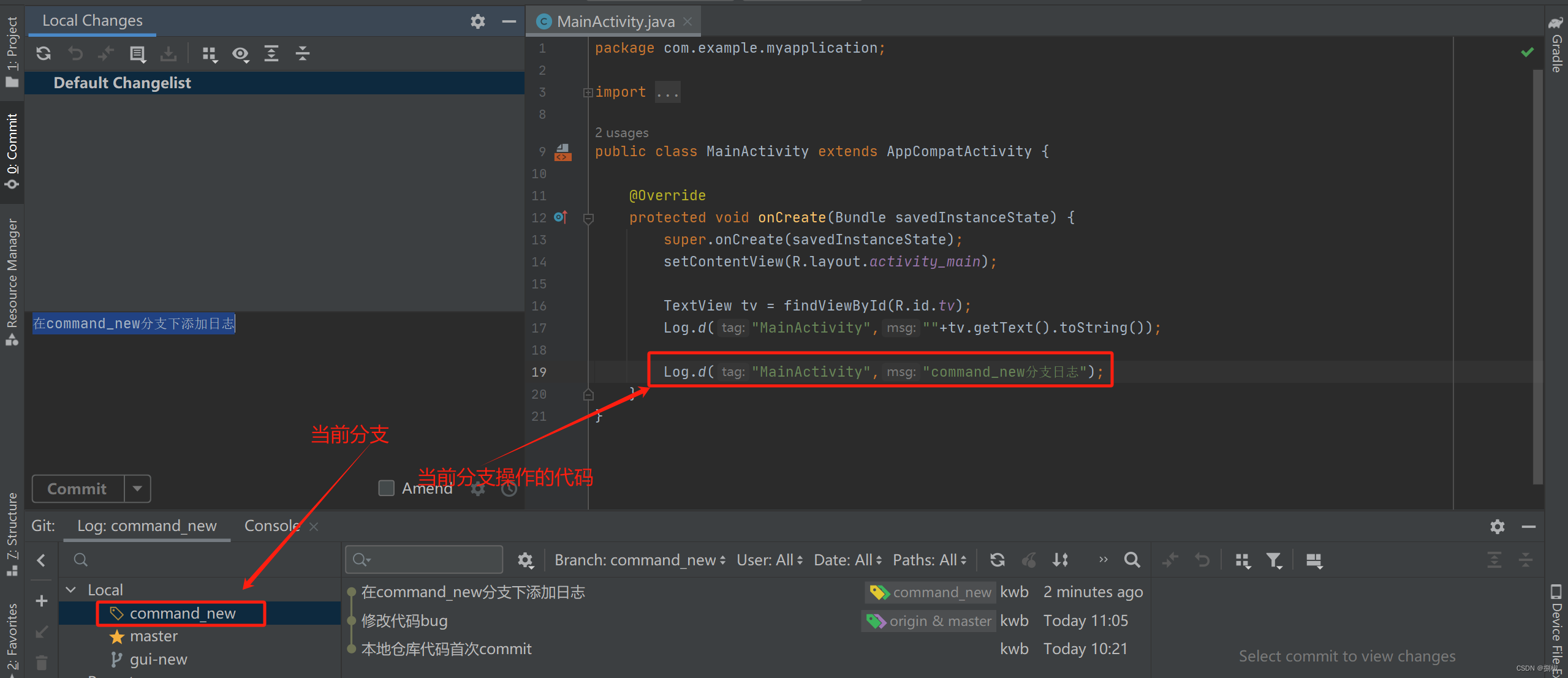Image resolution: width=1568 pixels, height=678 pixels.
Task: Open the Commit button dropdown arrow
Action: pos(137,488)
